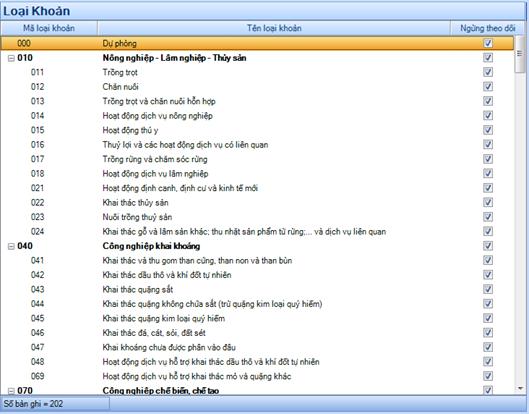The image size is (529, 414).
Task: Toggle checkbox on Trồng trọt row
Action: coord(488,72)
